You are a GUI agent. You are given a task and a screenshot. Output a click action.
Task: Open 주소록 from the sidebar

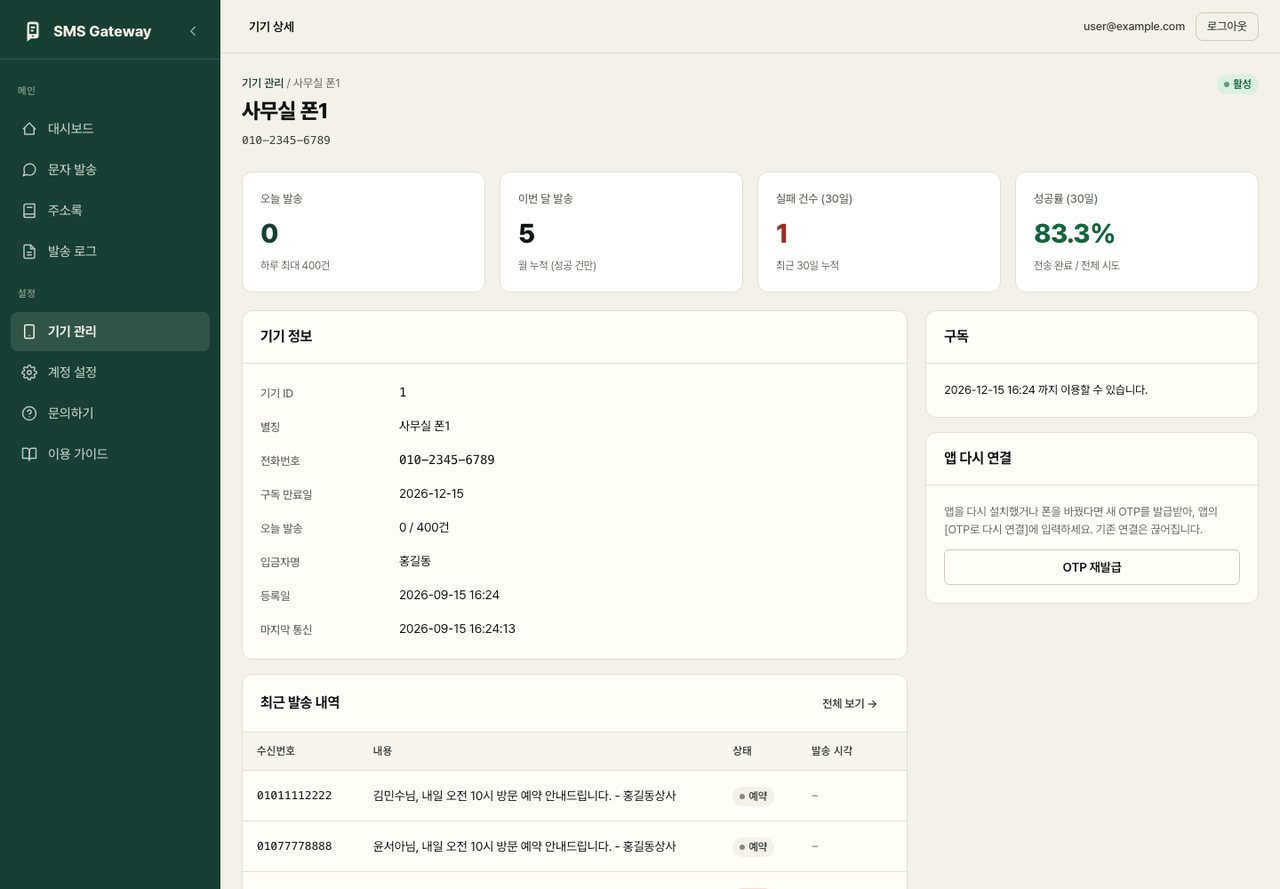[110, 211]
